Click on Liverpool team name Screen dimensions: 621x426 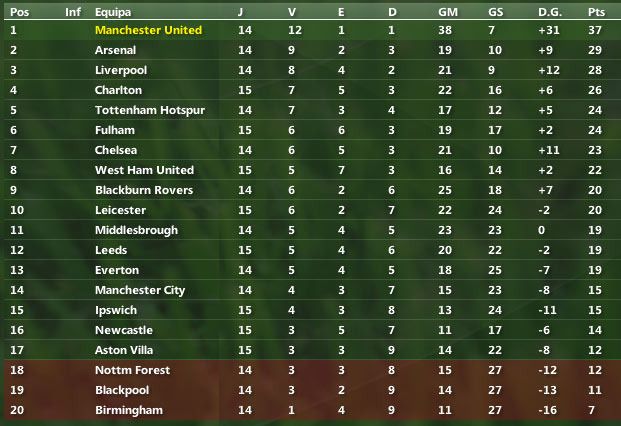click(120, 70)
